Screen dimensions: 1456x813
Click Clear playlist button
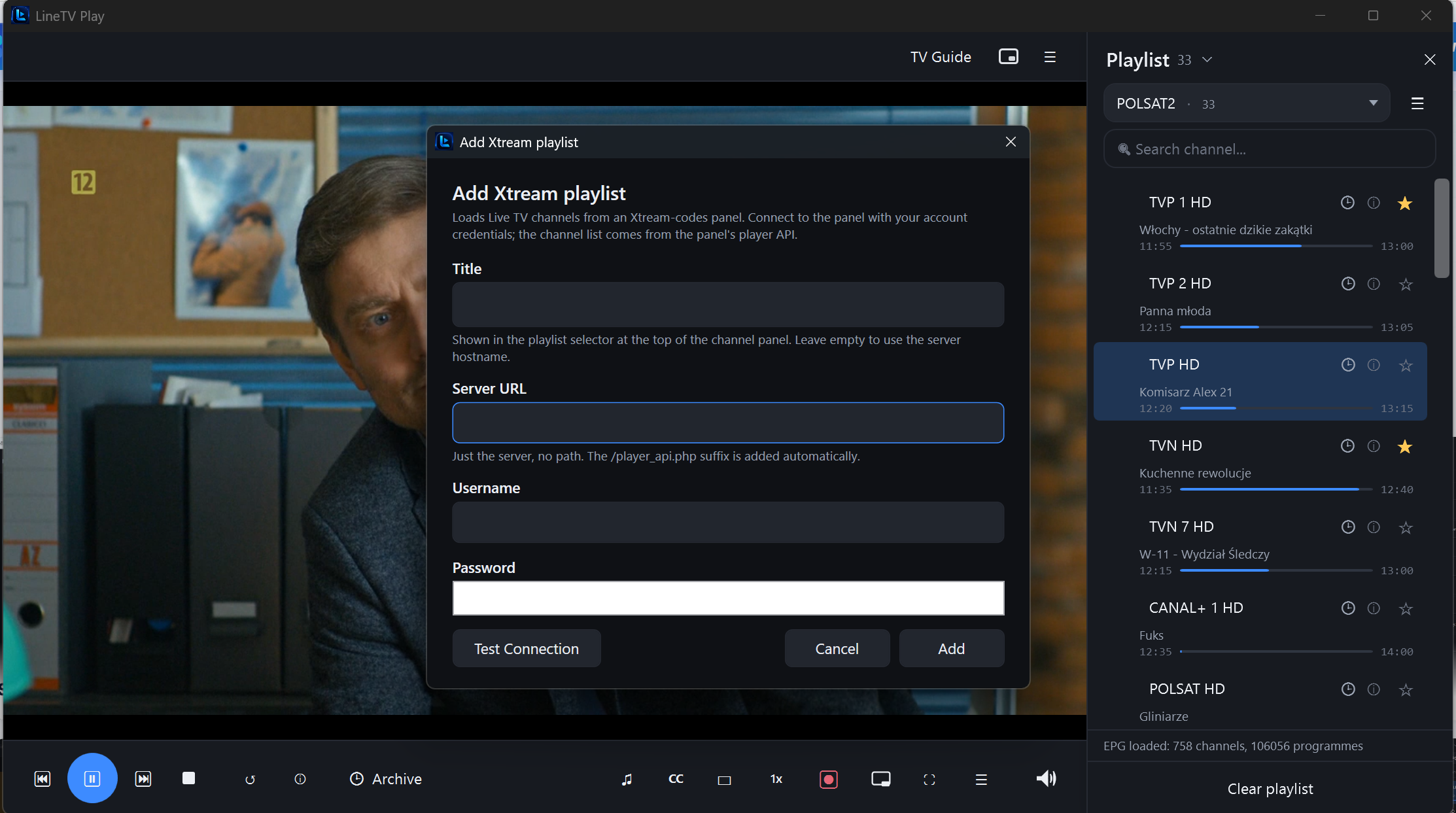(1270, 789)
